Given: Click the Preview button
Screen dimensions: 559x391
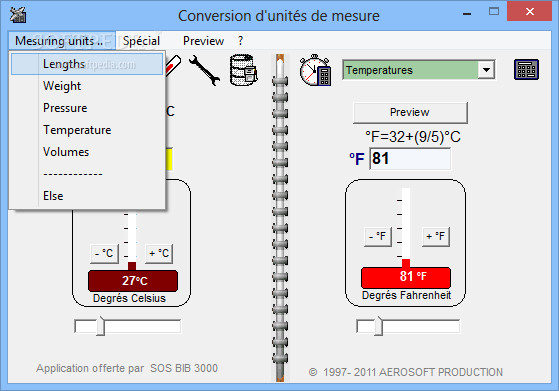Looking at the screenshot, I should click(410, 113).
